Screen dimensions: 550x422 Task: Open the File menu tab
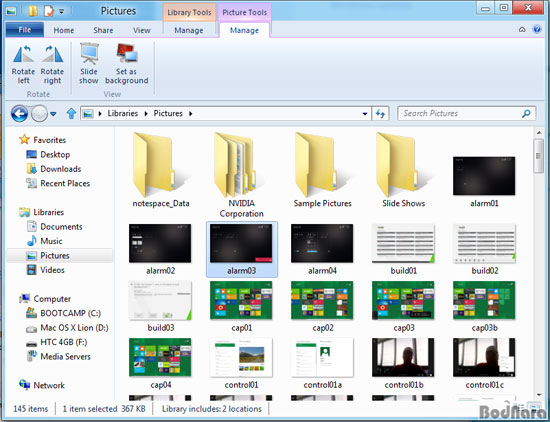[x=25, y=30]
